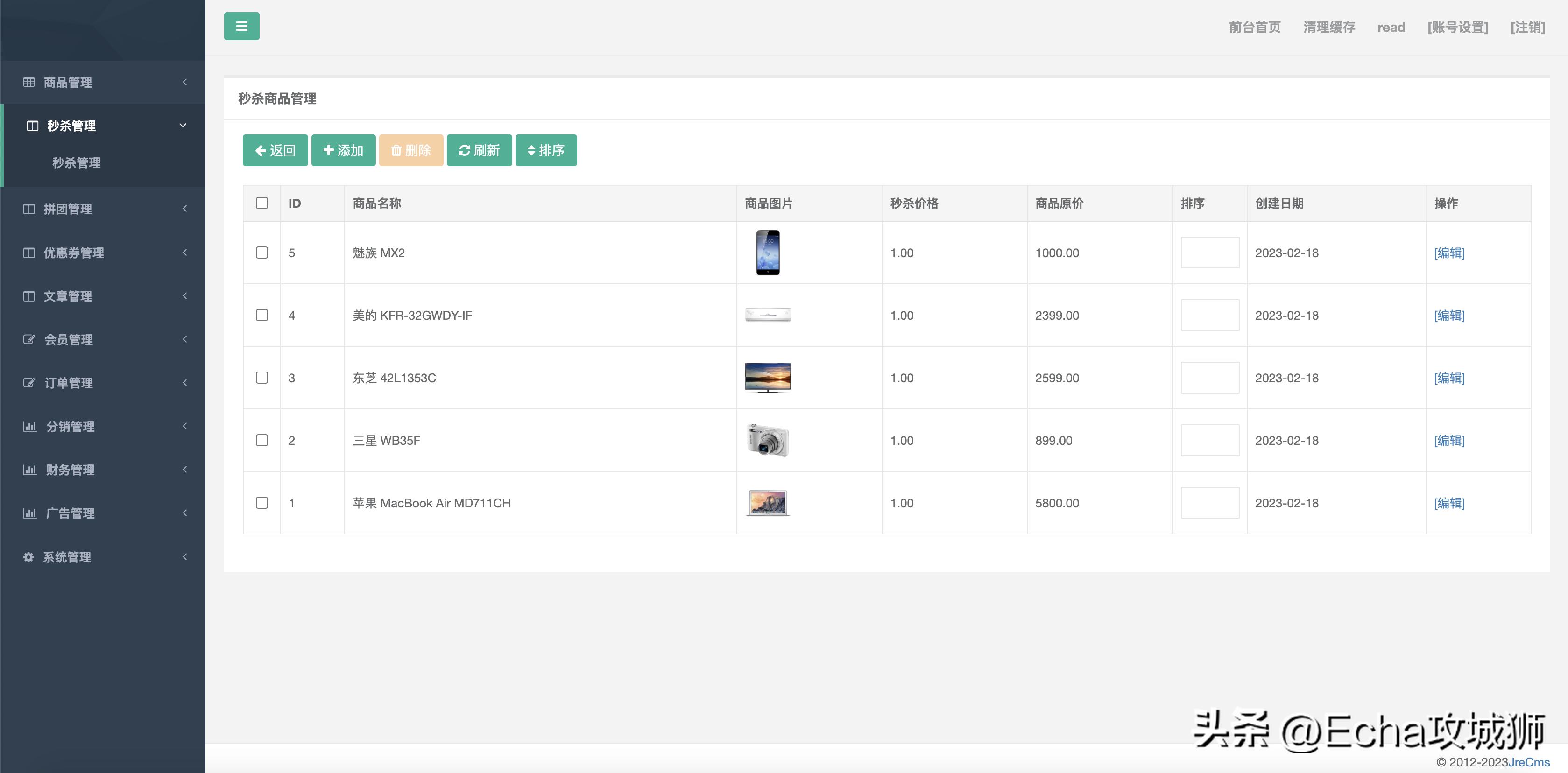The image size is (1568, 773).
Task: Click the gear icon beside 系统管理
Action: click(28, 557)
